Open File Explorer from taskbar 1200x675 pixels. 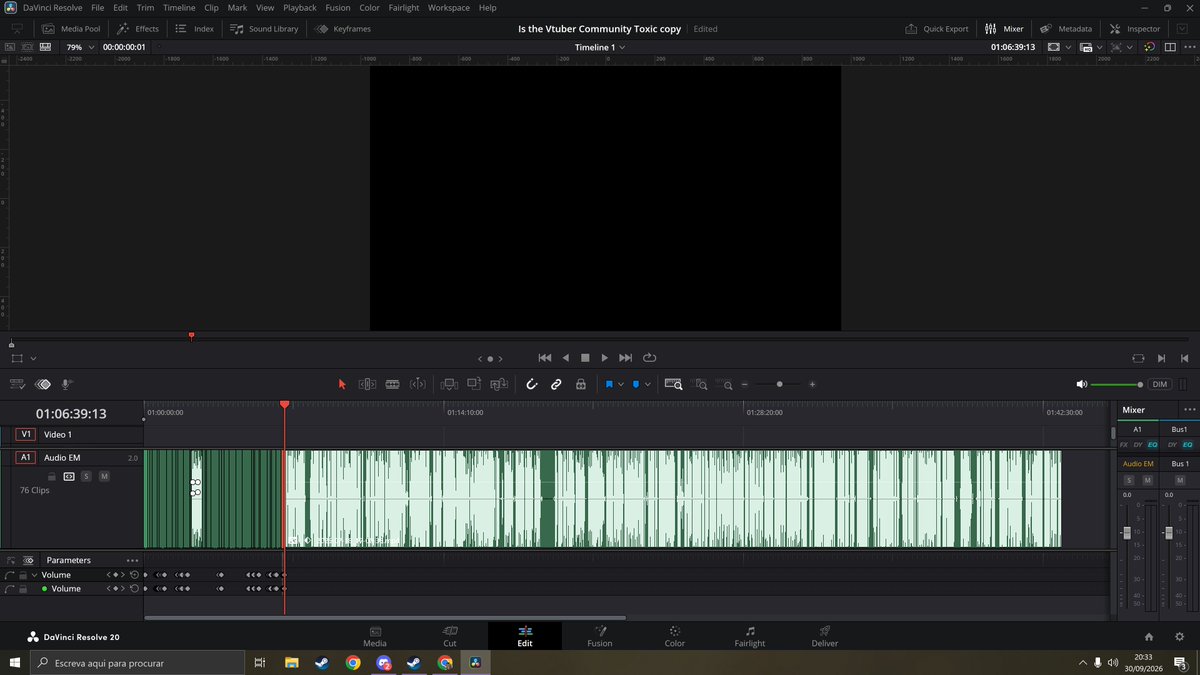point(291,662)
